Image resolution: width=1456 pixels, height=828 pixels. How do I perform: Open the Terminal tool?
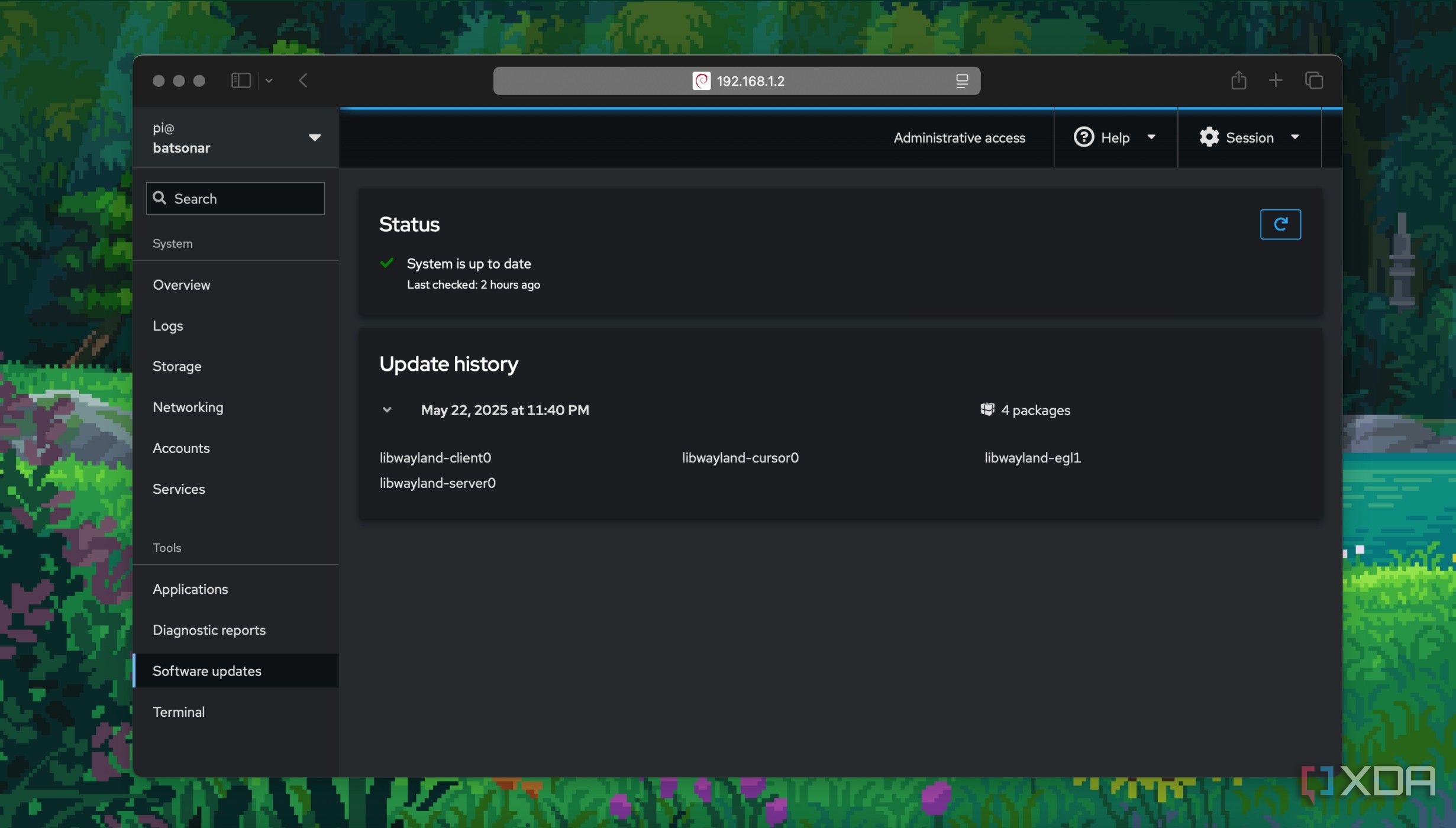coord(236,712)
